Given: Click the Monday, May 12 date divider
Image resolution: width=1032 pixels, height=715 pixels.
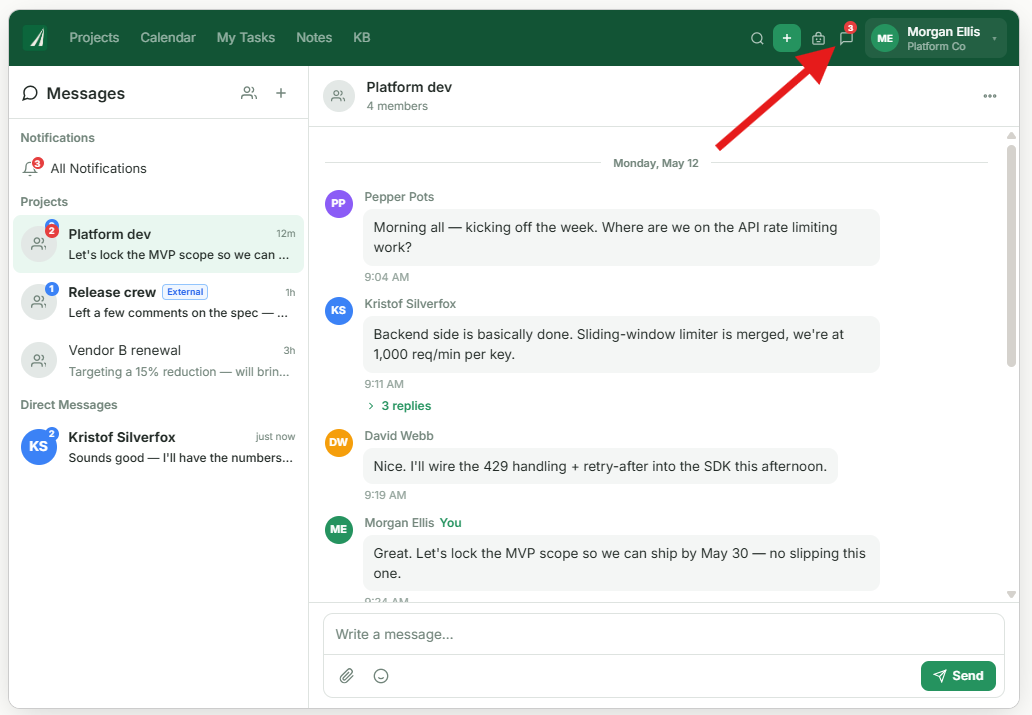Looking at the screenshot, I should tap(656, 163).
